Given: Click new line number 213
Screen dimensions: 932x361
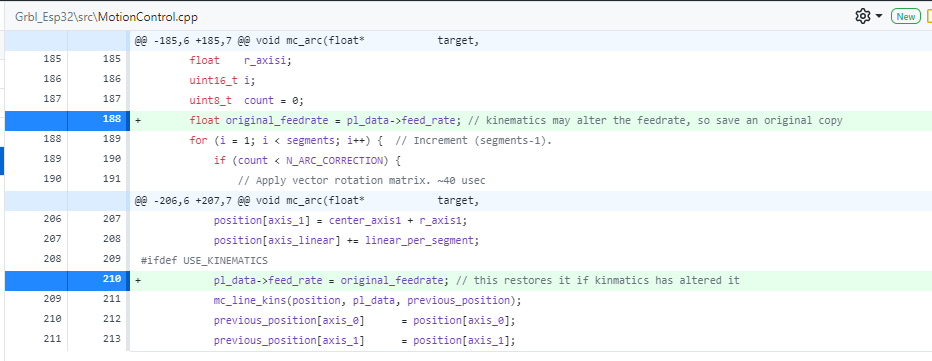Looking at the screenshot, I should 112,340.
